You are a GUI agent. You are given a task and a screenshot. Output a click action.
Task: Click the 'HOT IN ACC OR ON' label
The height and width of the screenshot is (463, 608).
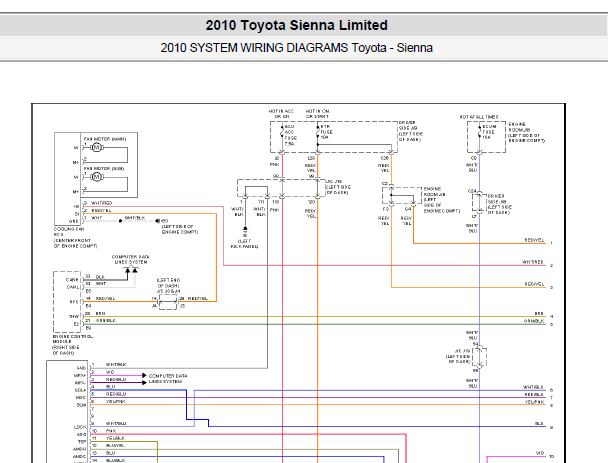[x=282, y=114]
